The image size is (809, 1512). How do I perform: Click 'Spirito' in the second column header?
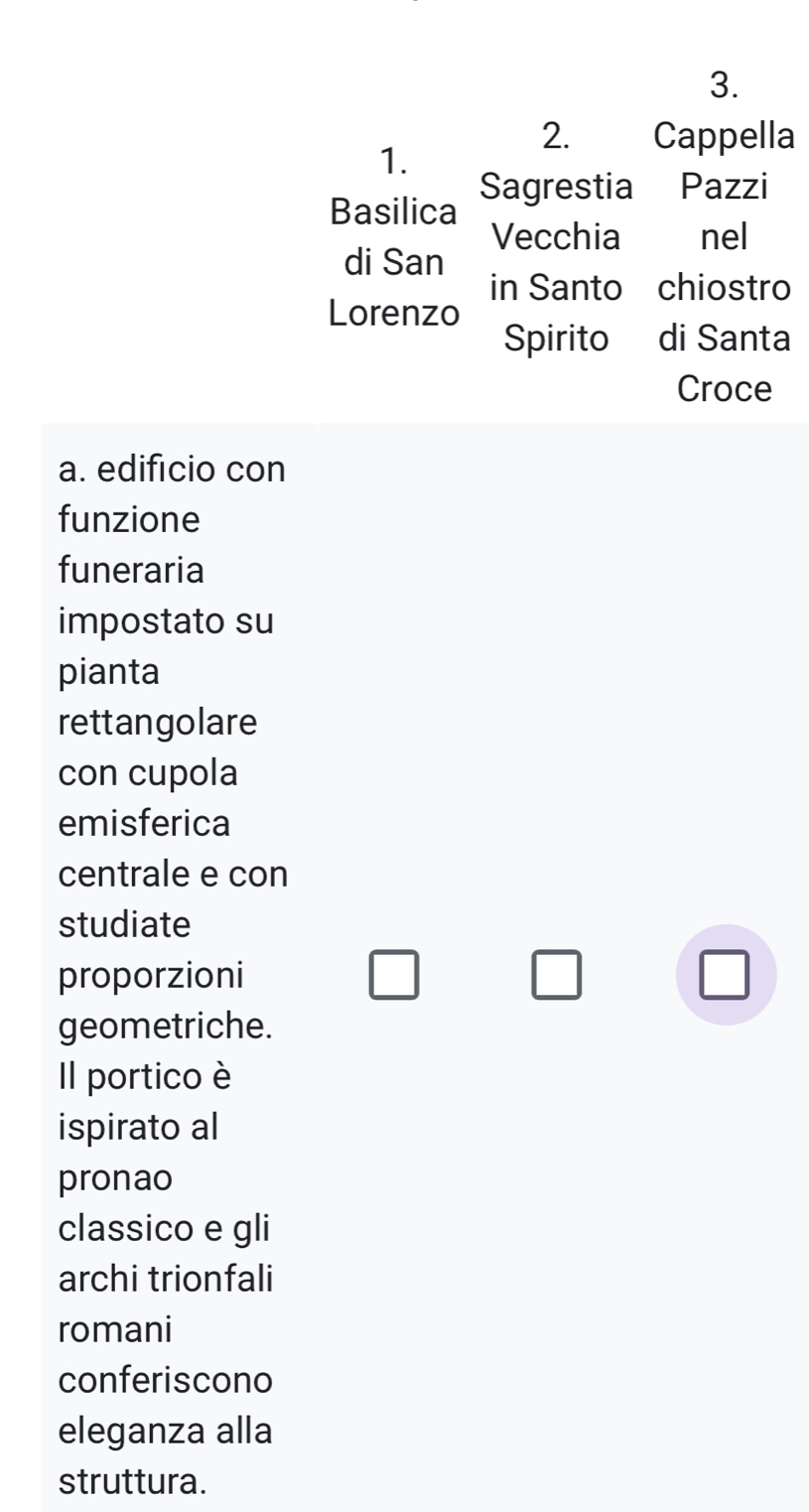556,340
